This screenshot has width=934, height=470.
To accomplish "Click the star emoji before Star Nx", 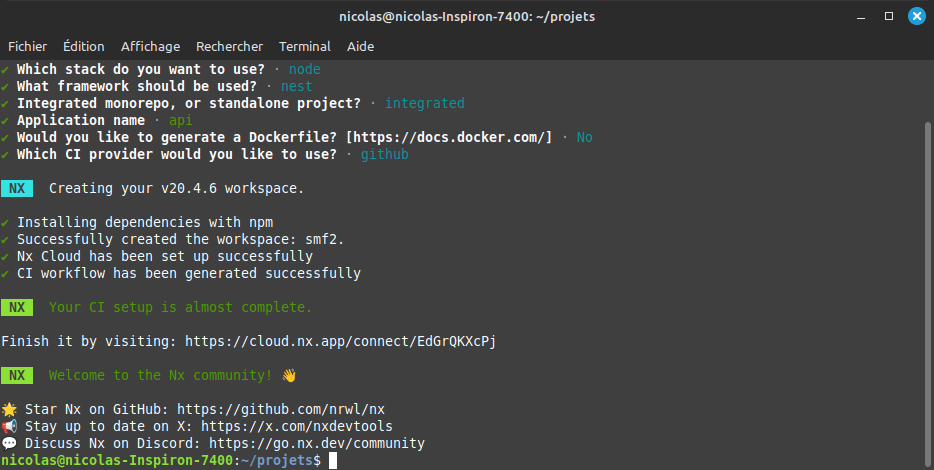I will [9, 409].
